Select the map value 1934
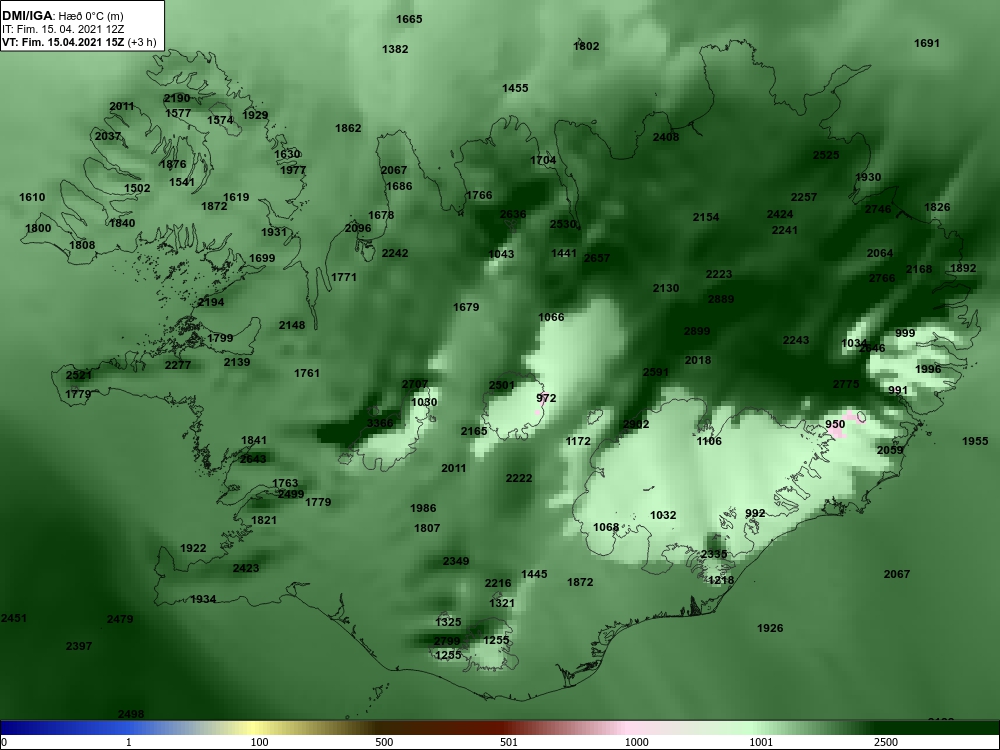Screen dimensions: 1000x750 click(203, 599)
